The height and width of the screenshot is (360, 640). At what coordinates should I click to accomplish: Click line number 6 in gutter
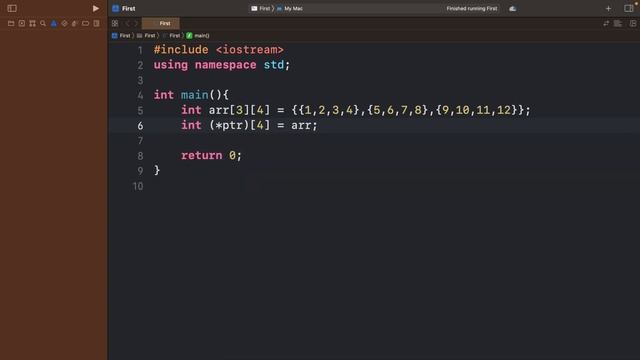tap(140, 126)
